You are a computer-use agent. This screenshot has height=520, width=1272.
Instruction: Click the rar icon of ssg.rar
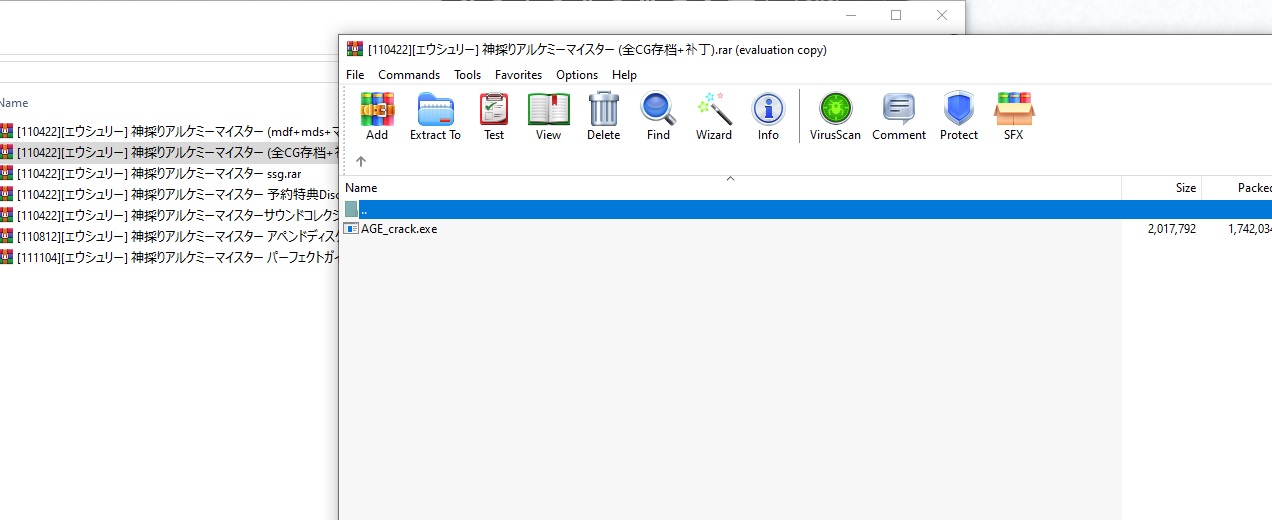(x=6, y=173)
